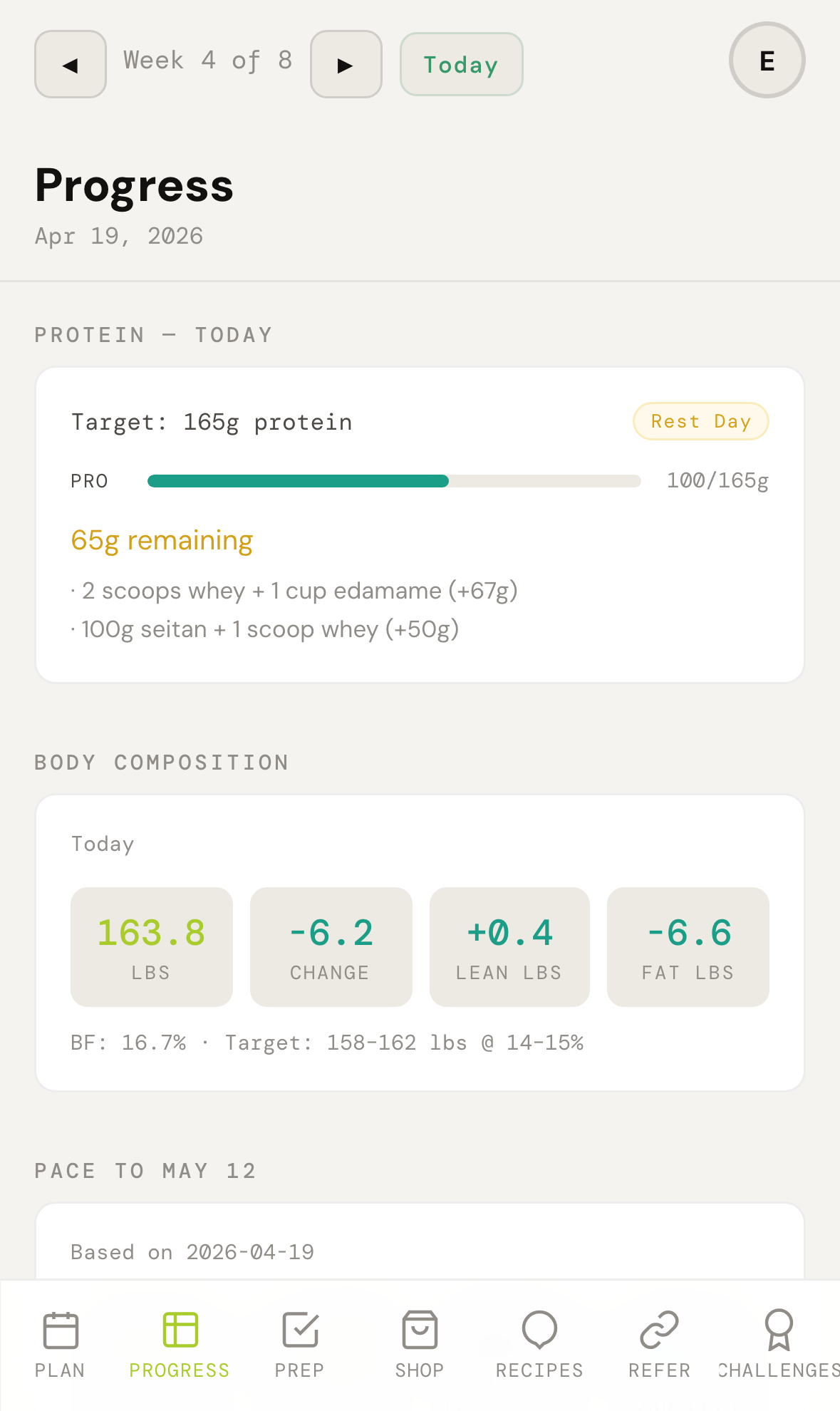This screenshot has height=1411, width=840.
Task: Tap the +0.4 Lean LBS tile
Action: click(x=509, y=946)
